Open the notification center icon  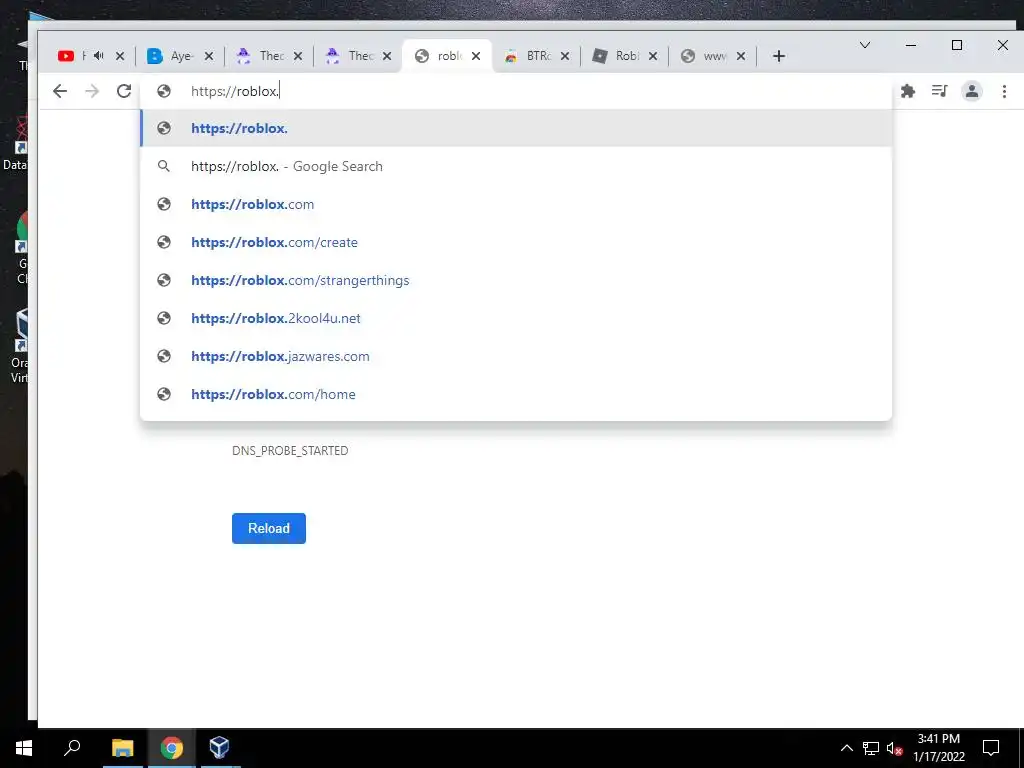[991, 748]
